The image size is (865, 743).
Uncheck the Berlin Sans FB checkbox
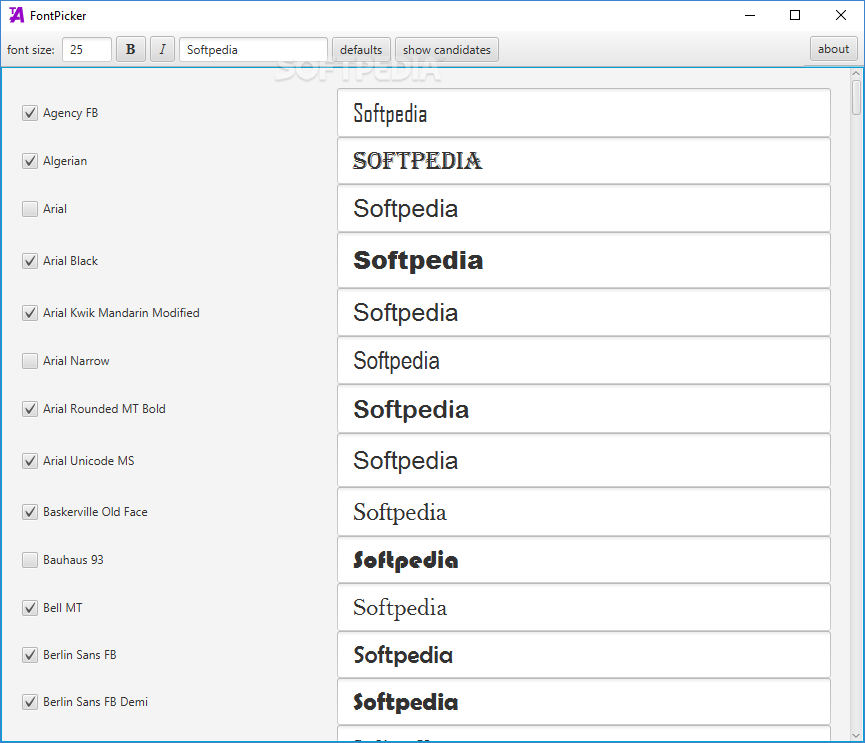coord(30,655)
